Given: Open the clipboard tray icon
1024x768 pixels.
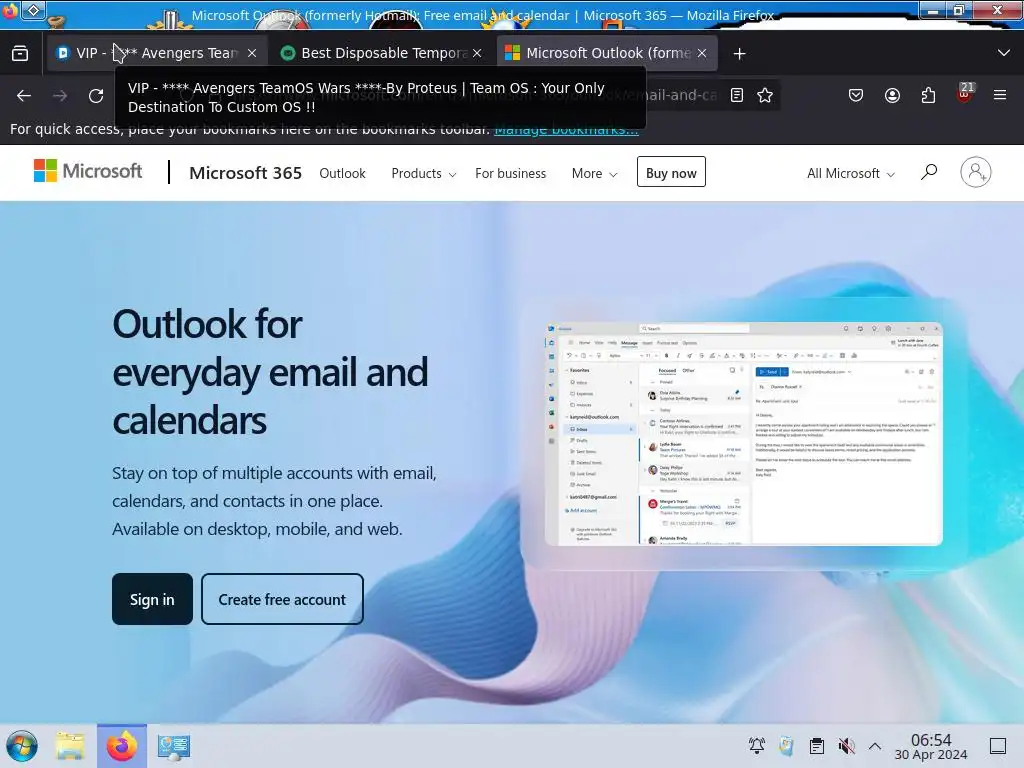Looking at the screenshot, I should [x=816, y=746].
